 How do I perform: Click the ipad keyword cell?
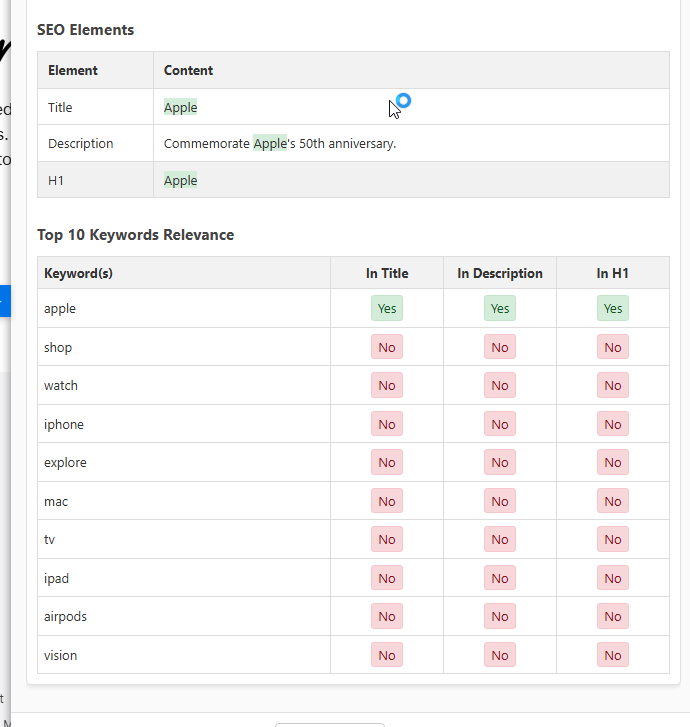[57, 578]
